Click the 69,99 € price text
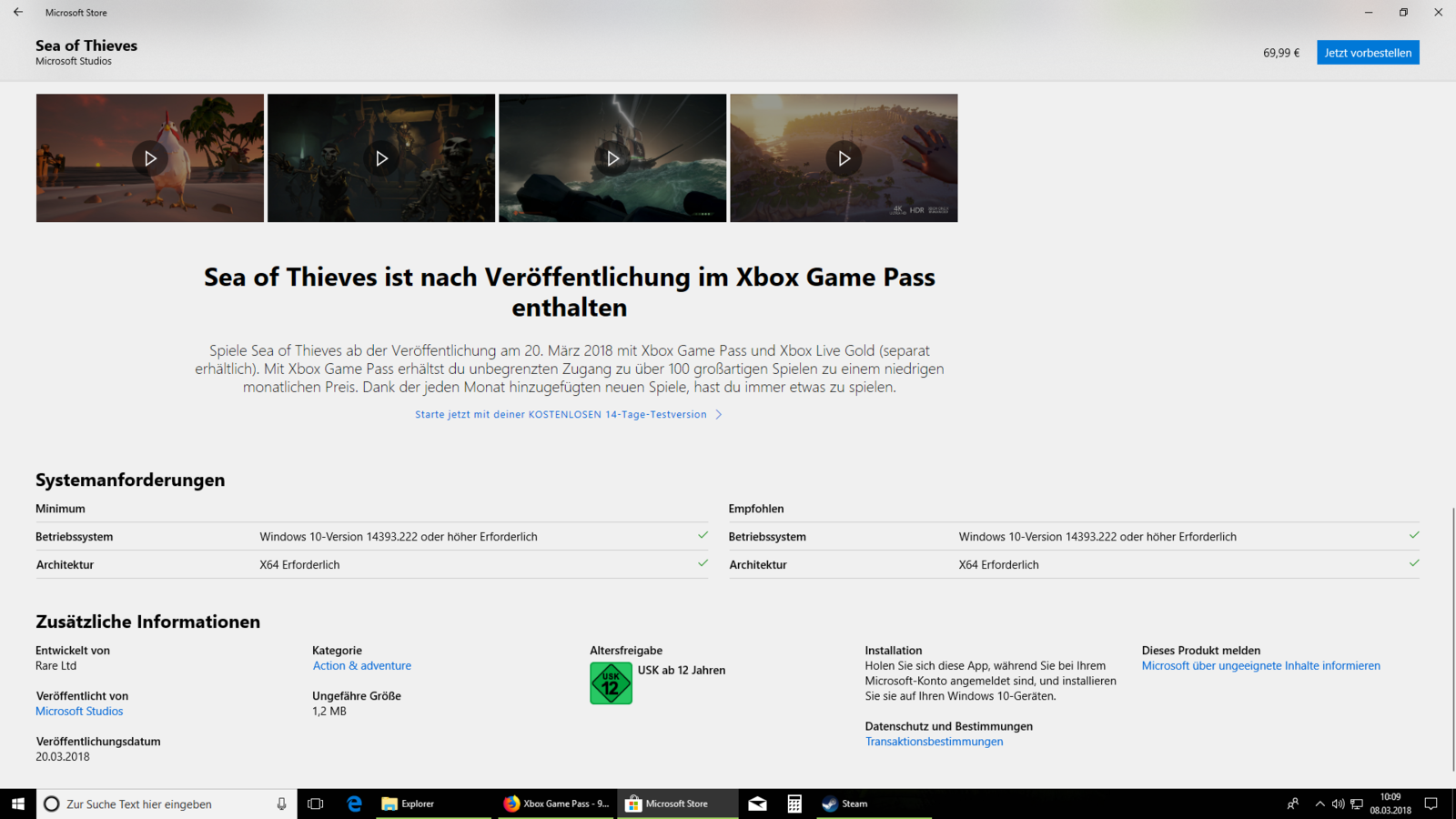Image resolution: width=1456 pixels, height=819 pixels. (1281, 53)
